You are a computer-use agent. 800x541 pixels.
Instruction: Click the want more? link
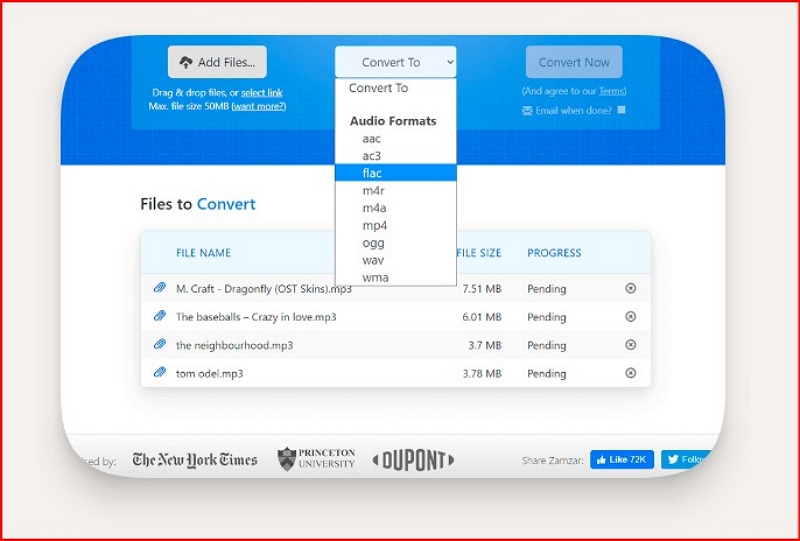pos(259,106)
